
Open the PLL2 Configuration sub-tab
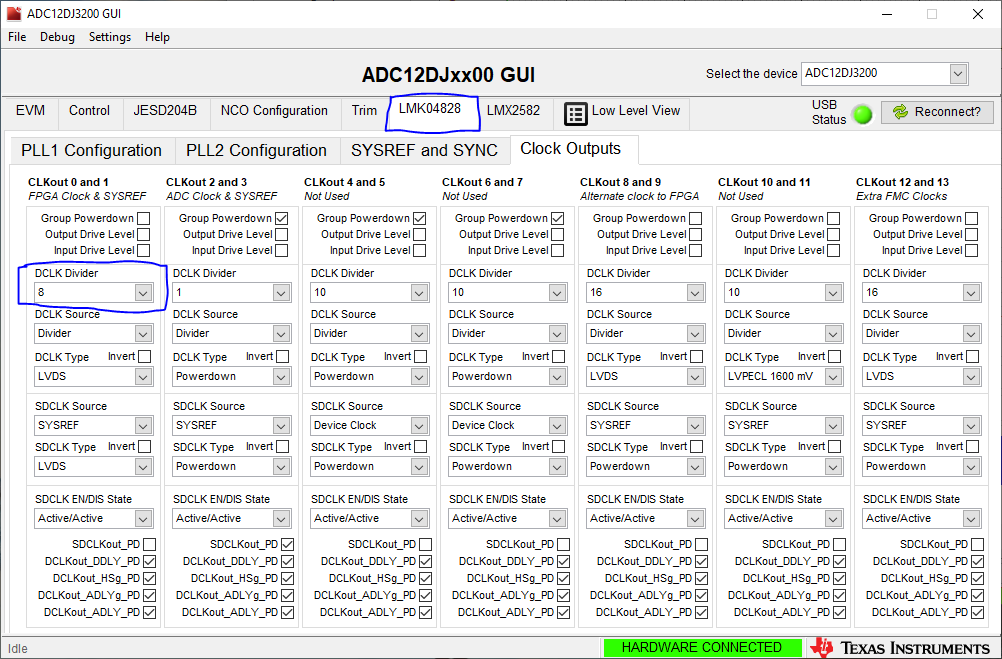coord(256,151)
